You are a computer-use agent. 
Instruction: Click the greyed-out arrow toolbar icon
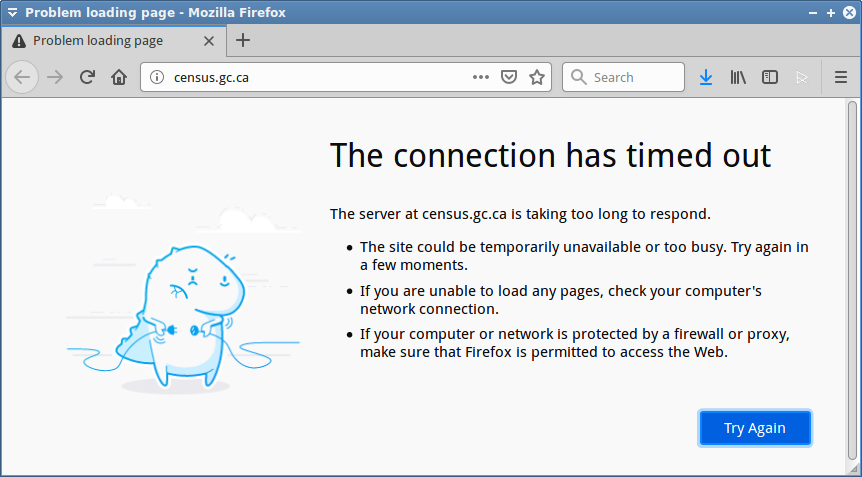[x=802, y=77]
